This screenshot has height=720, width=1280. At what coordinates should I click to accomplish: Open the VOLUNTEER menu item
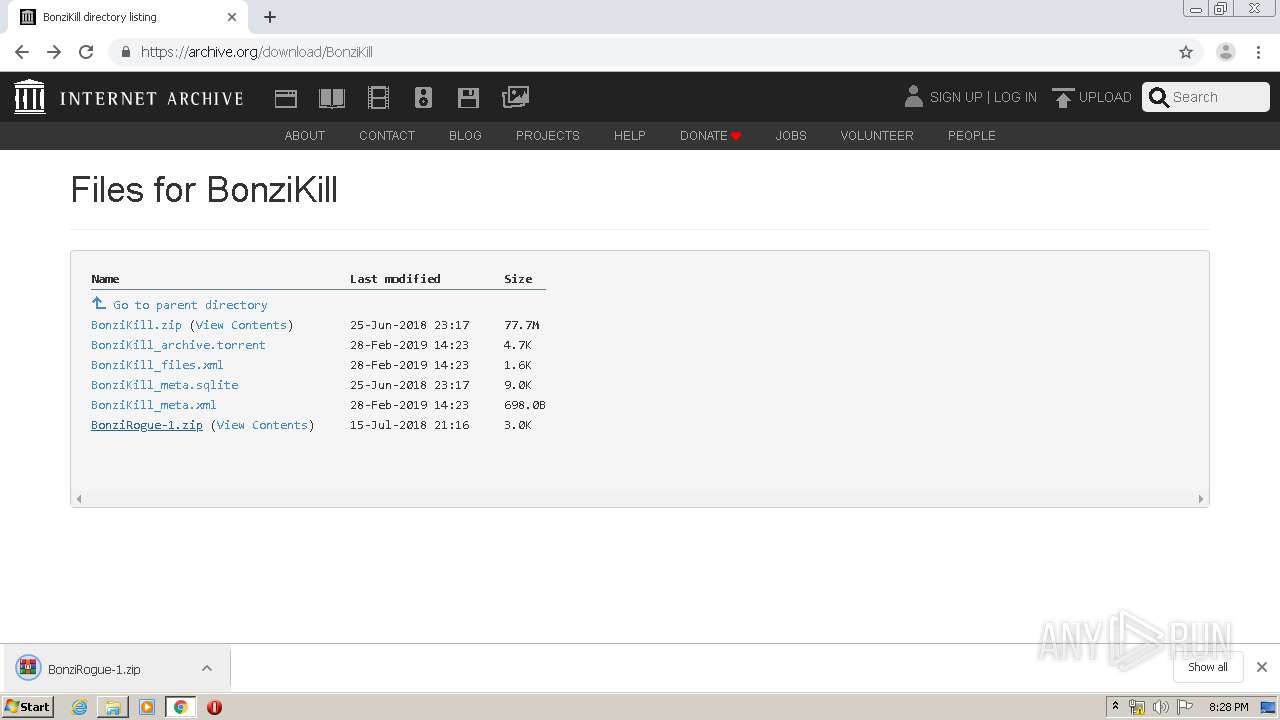877,135
